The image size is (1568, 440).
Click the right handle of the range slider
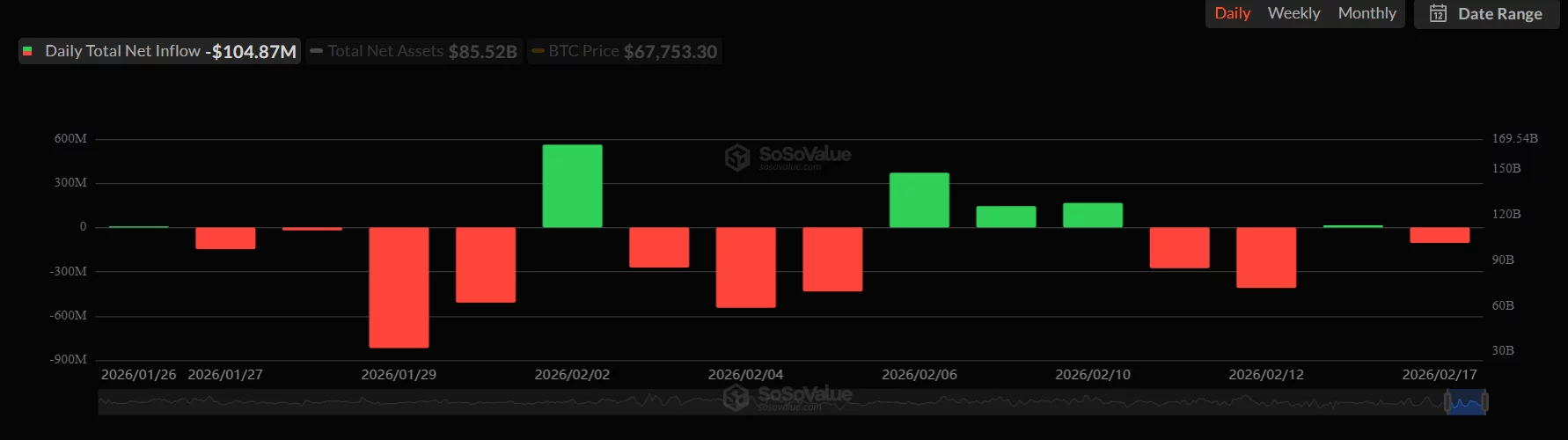[1485, 402]
